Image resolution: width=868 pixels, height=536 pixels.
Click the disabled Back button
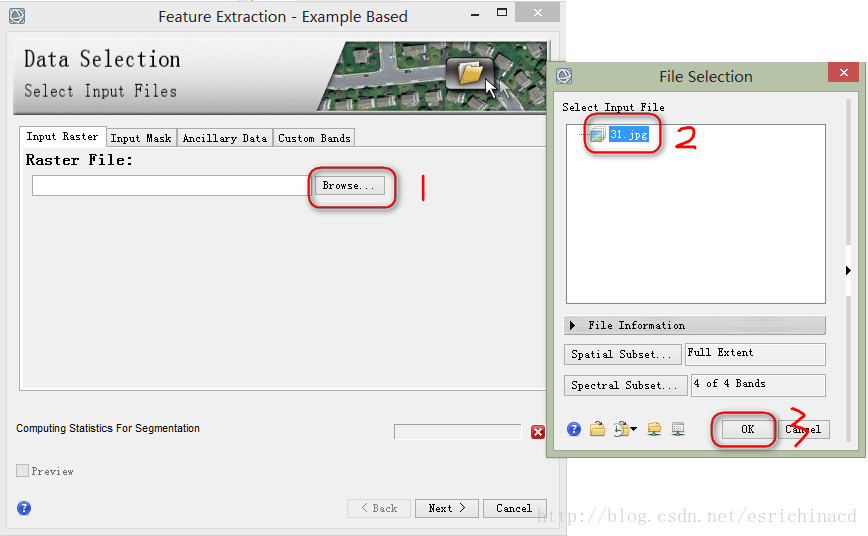click(379, 508)
